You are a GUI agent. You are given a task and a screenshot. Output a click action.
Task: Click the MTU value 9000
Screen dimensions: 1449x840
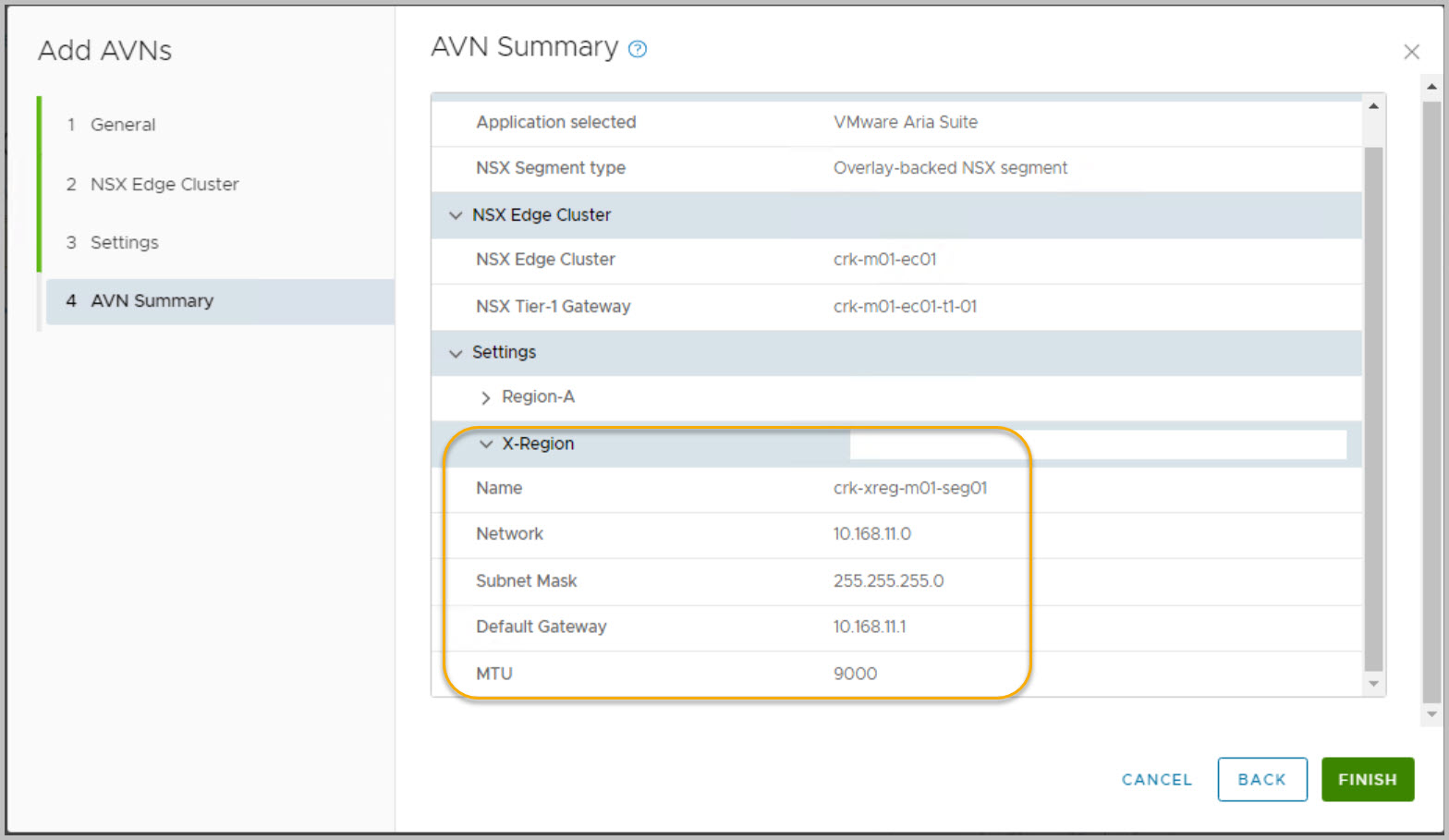tap(855, 674)
